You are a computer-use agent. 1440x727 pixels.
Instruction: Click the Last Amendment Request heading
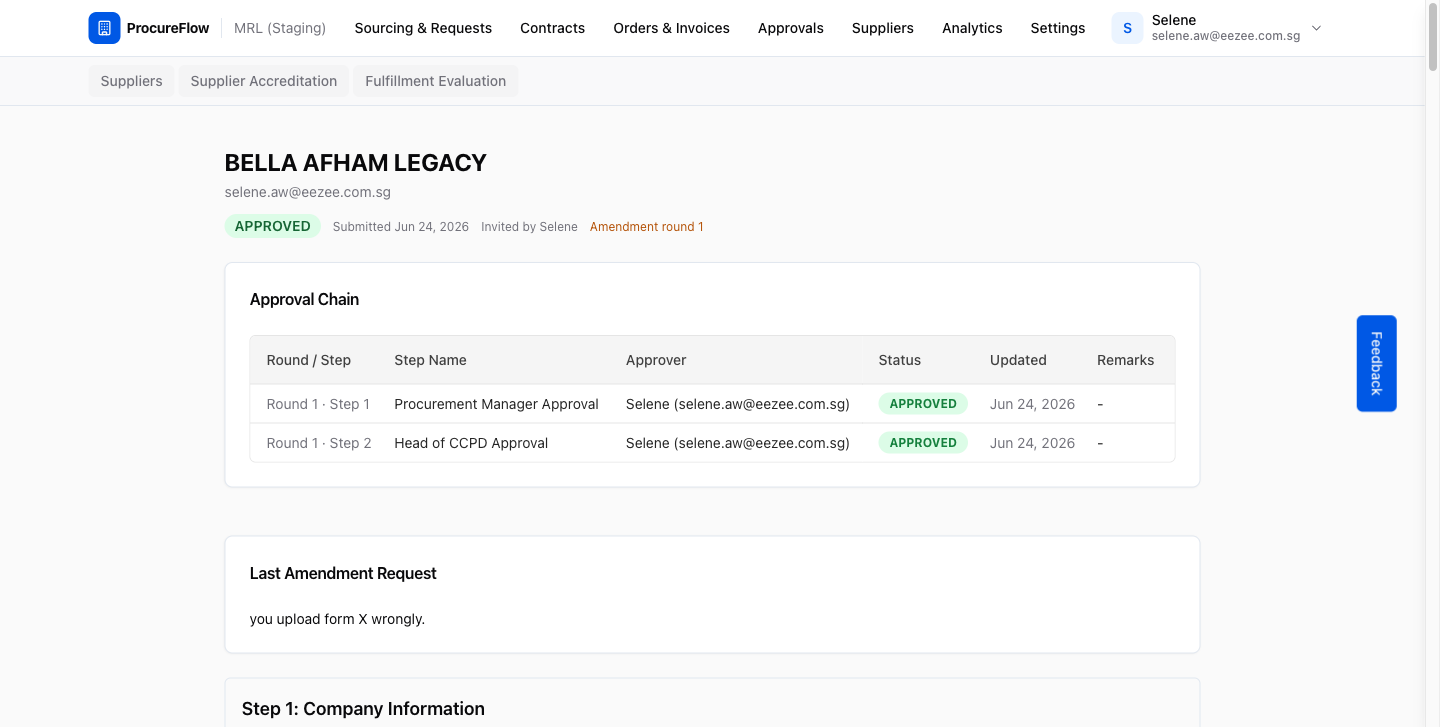click(343, 573)
